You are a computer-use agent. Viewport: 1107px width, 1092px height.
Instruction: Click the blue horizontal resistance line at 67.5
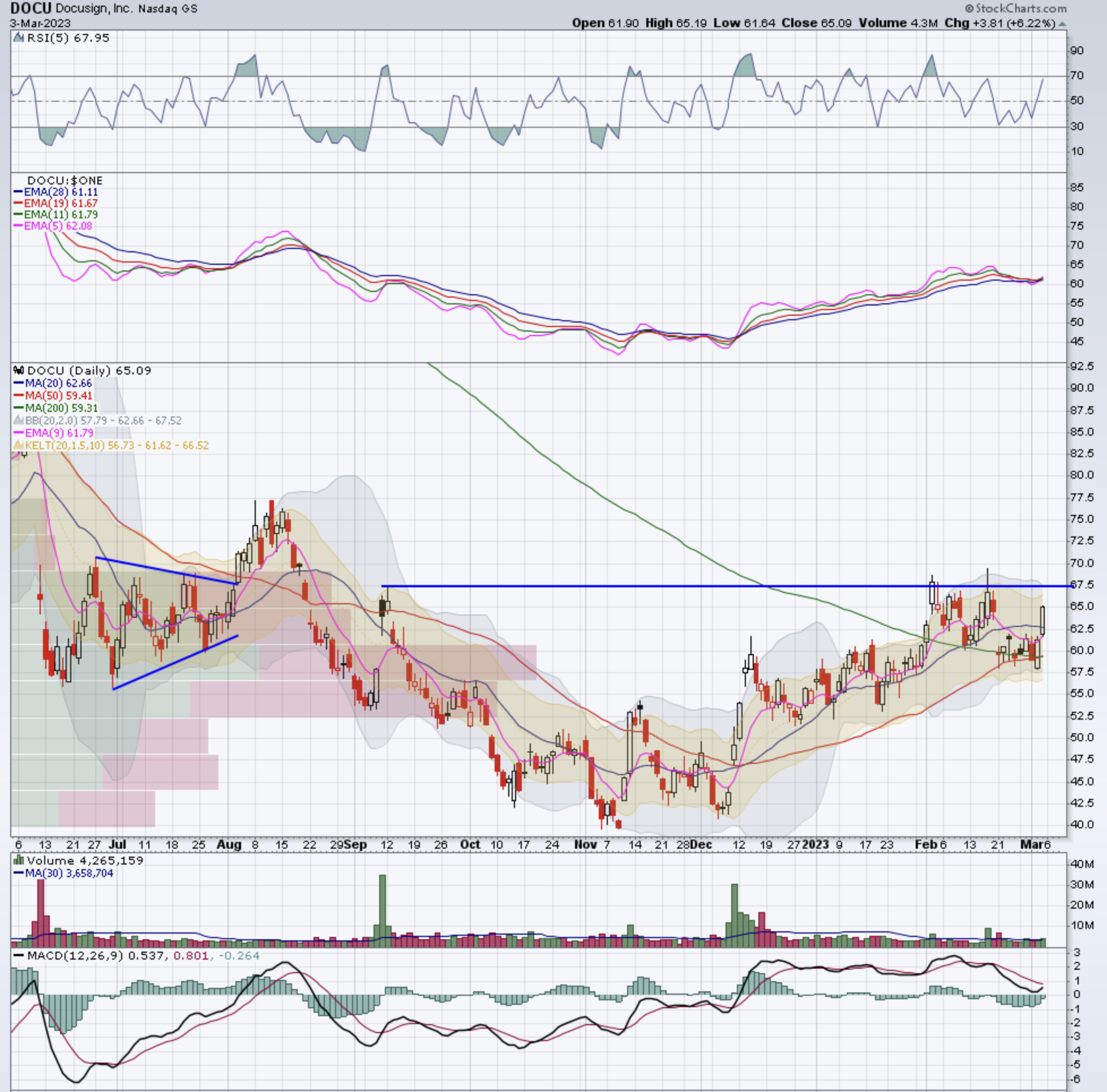728,586
